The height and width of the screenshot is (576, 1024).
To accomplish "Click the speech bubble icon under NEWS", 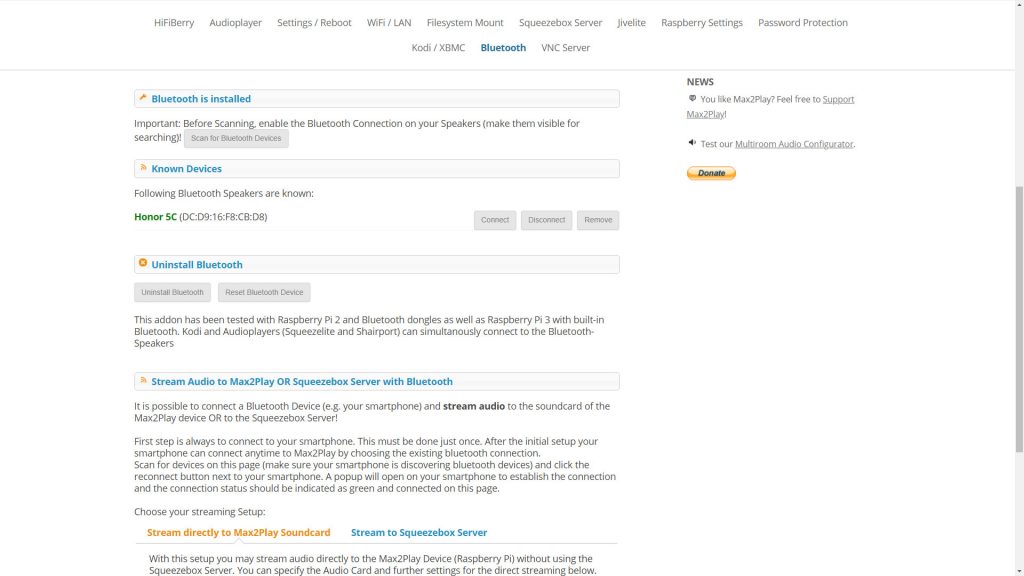I will click(x=692, y=99).
